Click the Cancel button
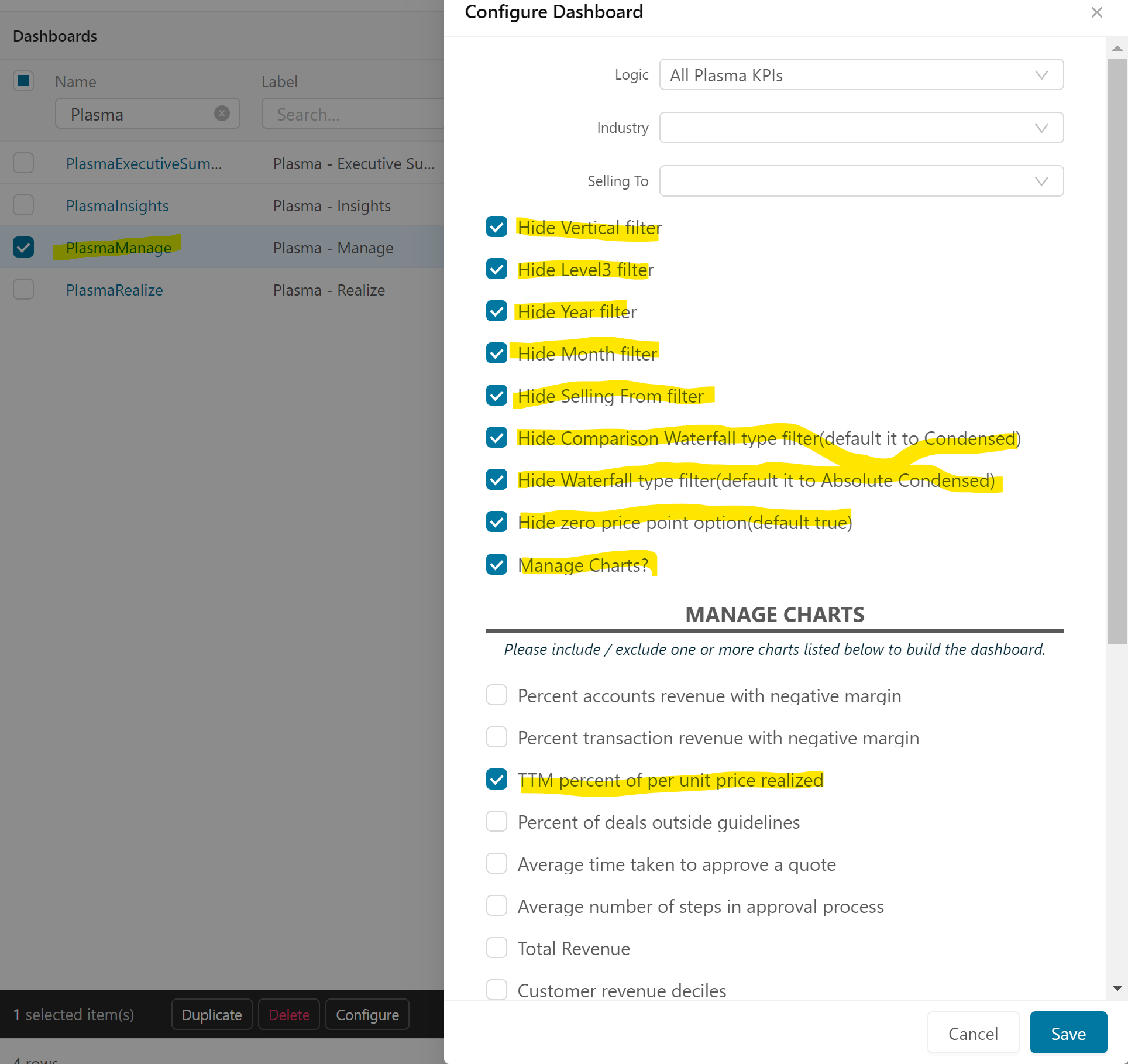 [x=973, y=1034]
